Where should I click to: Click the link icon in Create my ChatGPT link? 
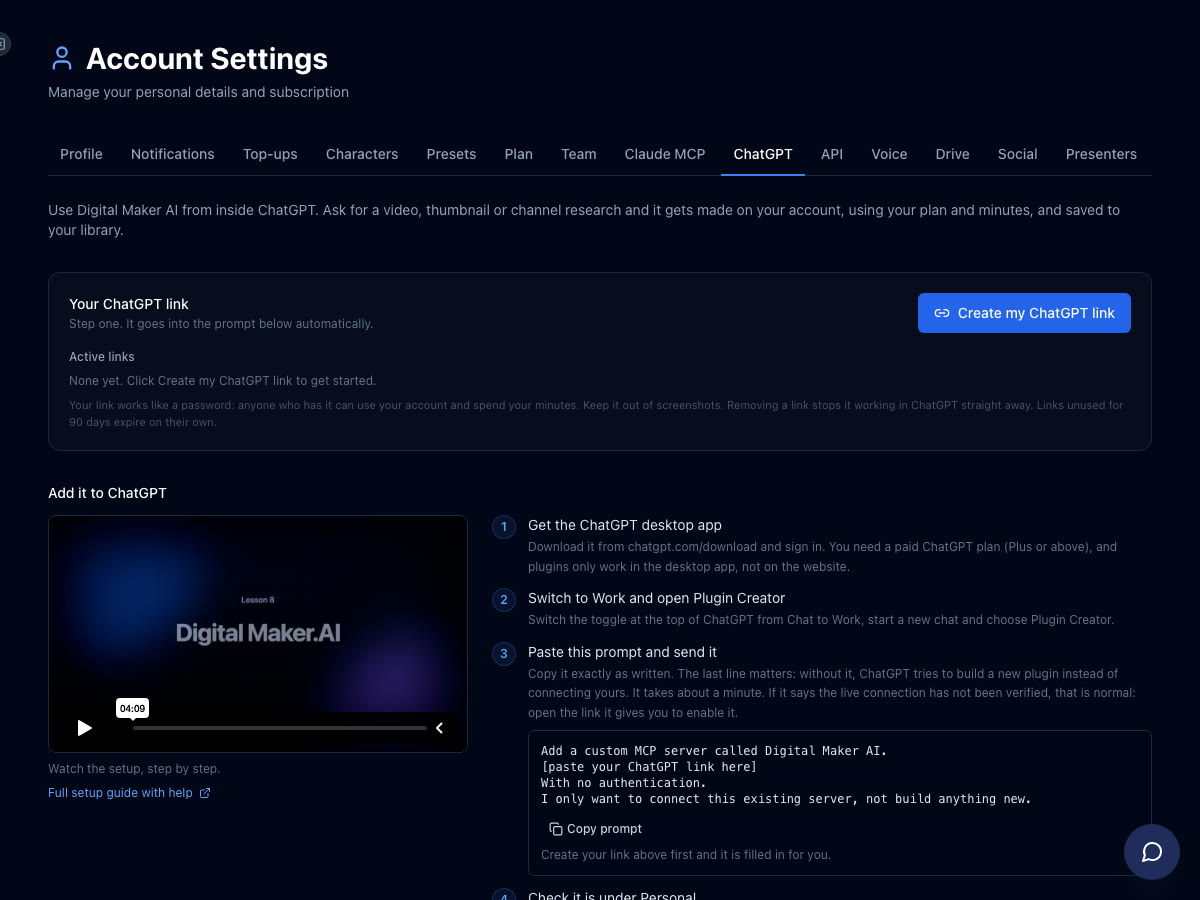(x=942, y=313)
